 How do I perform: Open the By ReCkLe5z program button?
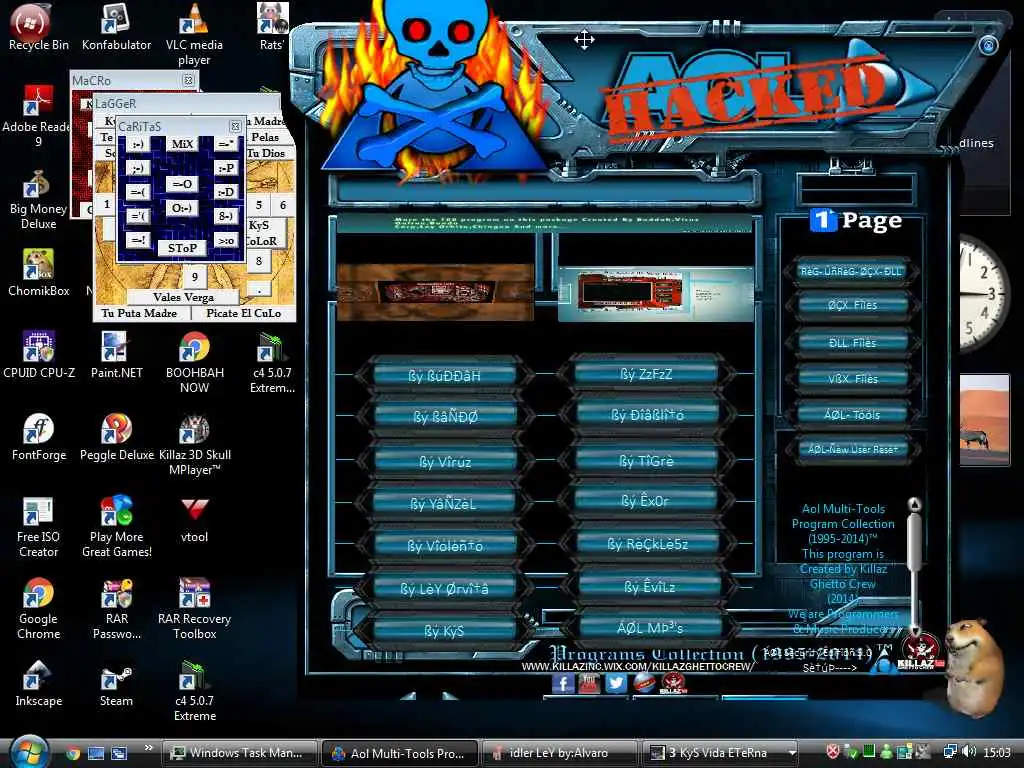pyautogui.click(x=648, y=543)
